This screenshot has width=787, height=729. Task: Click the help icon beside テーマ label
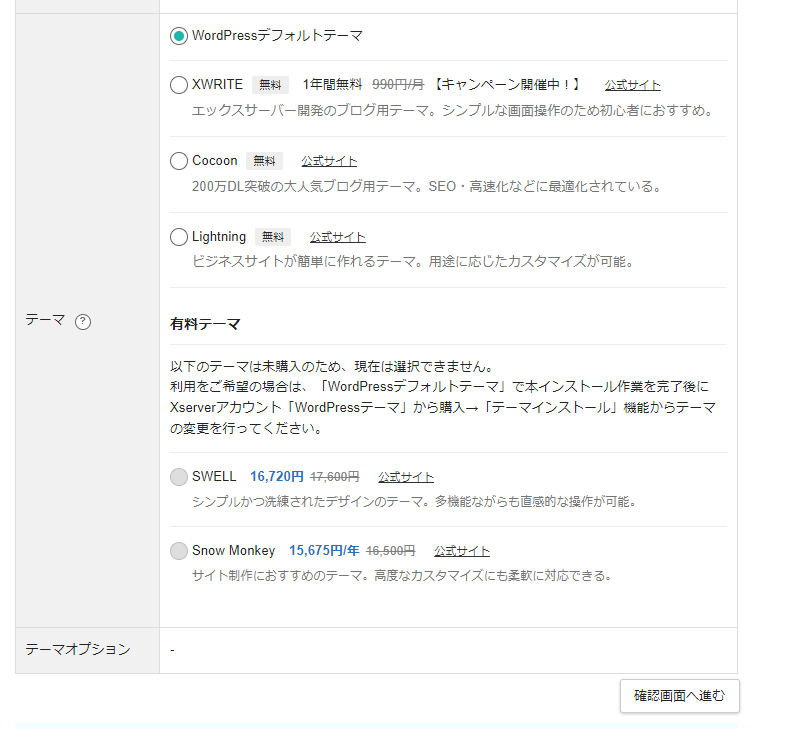tap(83, 321)
